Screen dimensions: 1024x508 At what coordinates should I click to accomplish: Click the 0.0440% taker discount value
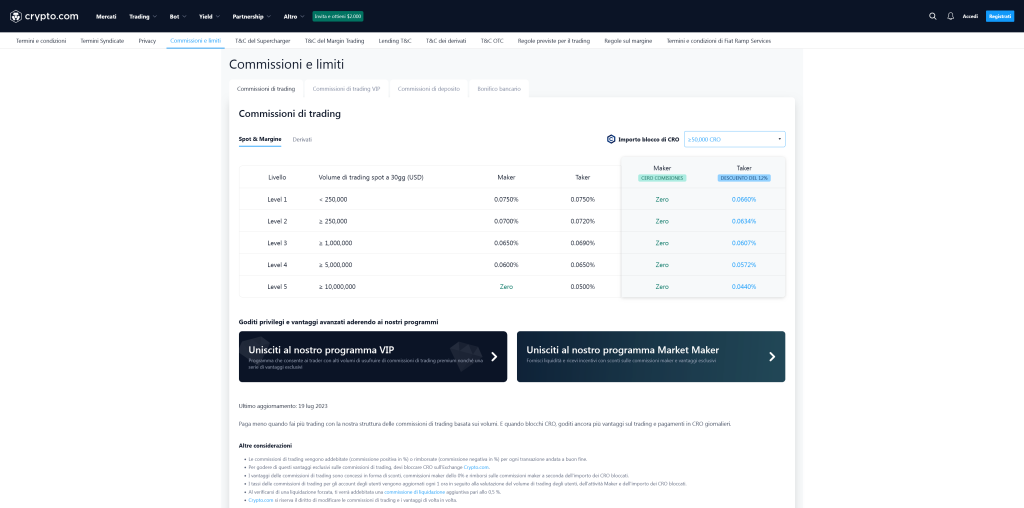pos(744,287)
